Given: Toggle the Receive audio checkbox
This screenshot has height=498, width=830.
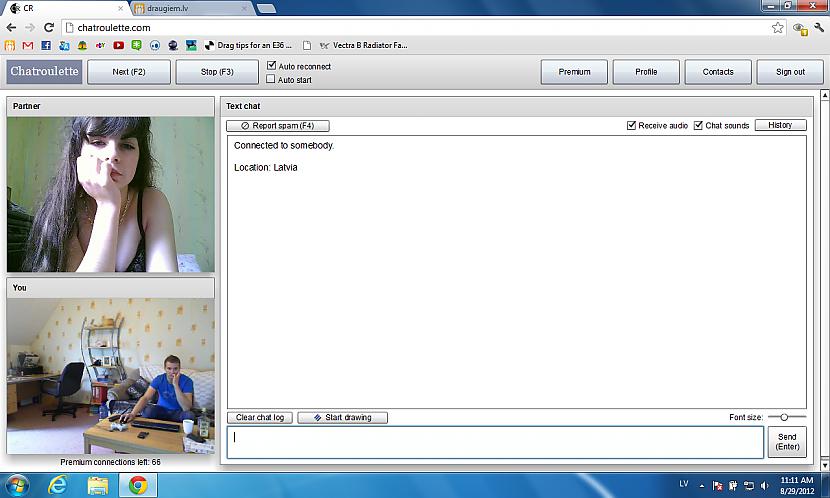Looking at the screenshot, I should [x=631, y=125].
